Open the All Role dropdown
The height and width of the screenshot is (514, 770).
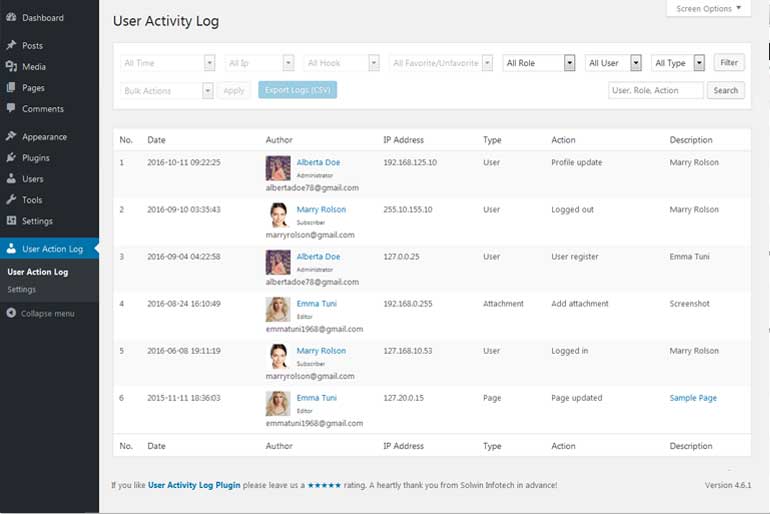539,63
